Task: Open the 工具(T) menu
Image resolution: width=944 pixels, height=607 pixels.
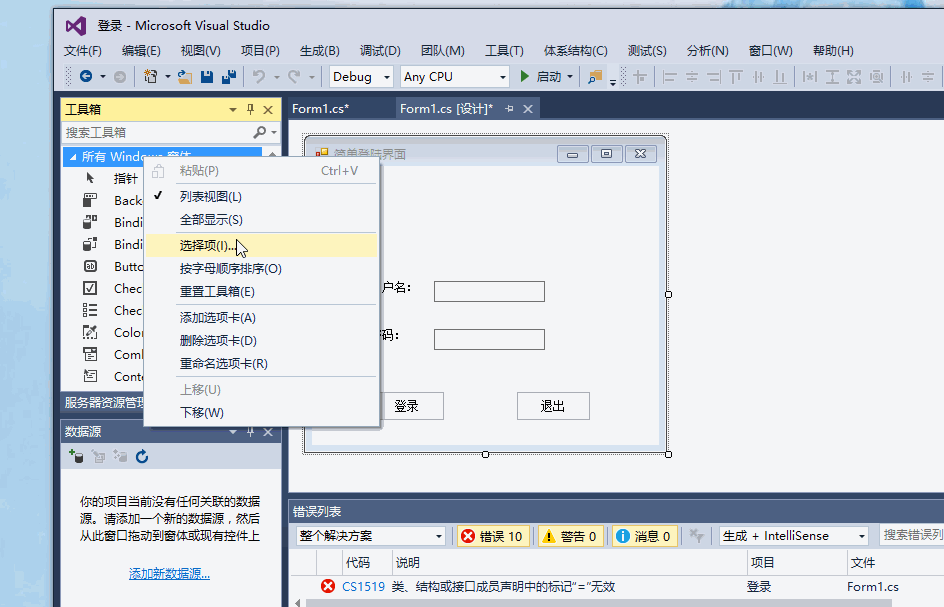Action: click(x=505, y=51)
